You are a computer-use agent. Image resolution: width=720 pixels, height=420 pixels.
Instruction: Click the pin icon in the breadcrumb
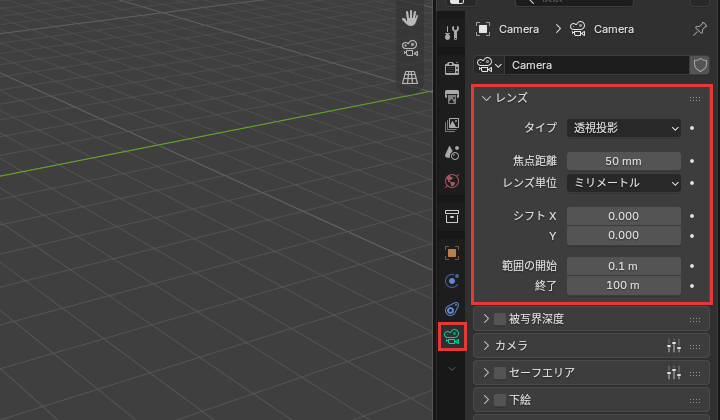pos(699,29)
